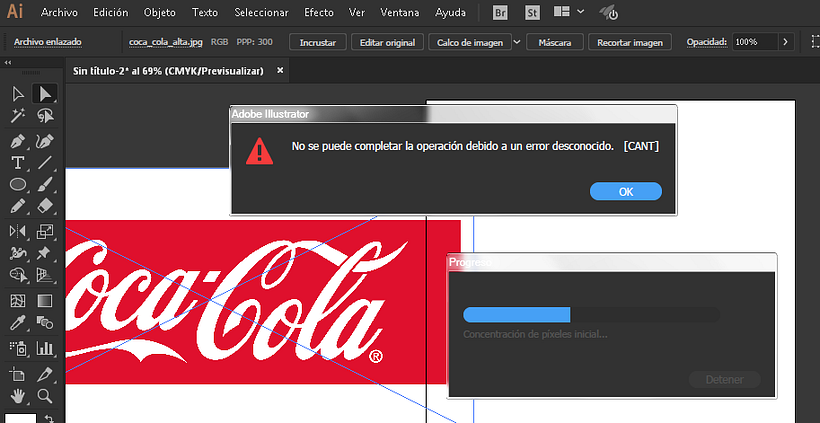
Task: Select the Selection tool outlined arrow
Action: coord(18,94)
